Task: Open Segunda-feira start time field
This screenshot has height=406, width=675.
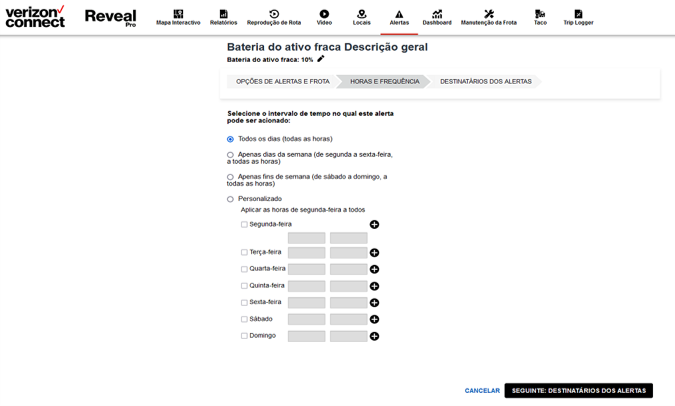Action: coord(307,238)
